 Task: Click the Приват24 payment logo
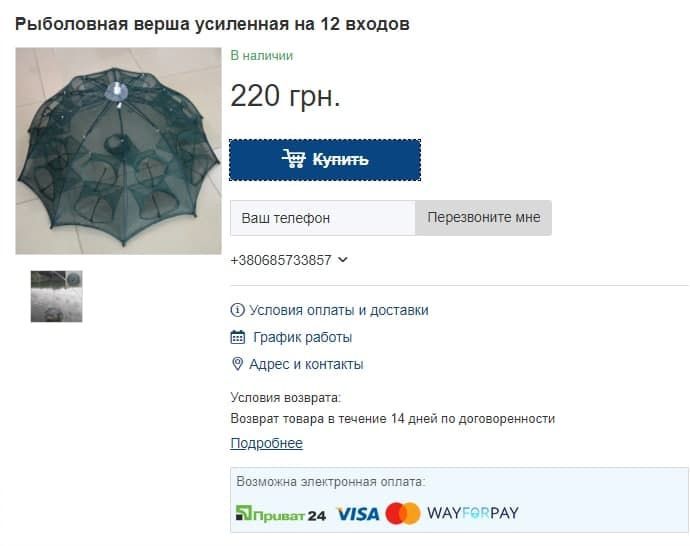[x=281, y=514]
